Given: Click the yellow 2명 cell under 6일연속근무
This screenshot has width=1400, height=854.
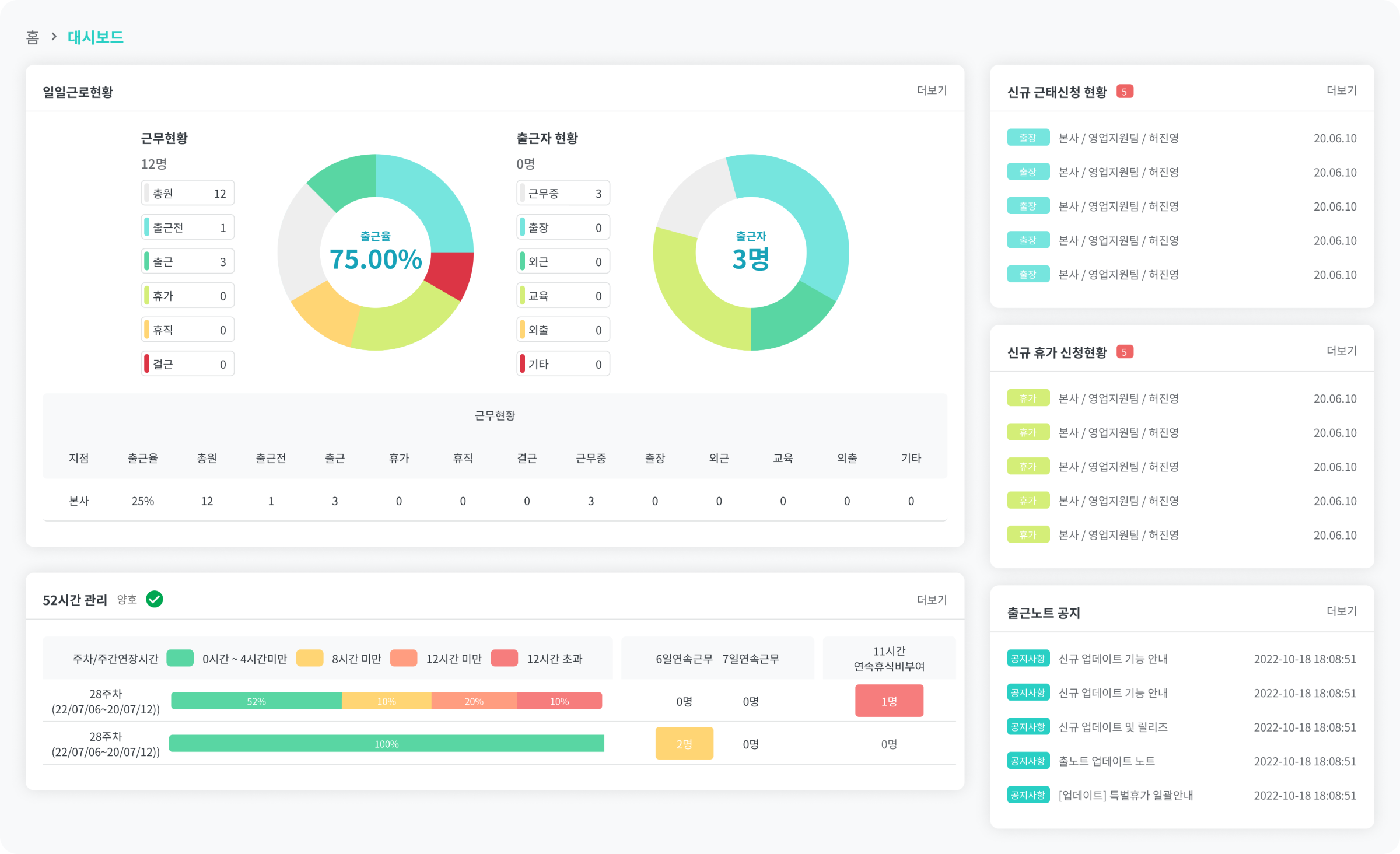Looking at the screenshot, I should tap(684, 743).
